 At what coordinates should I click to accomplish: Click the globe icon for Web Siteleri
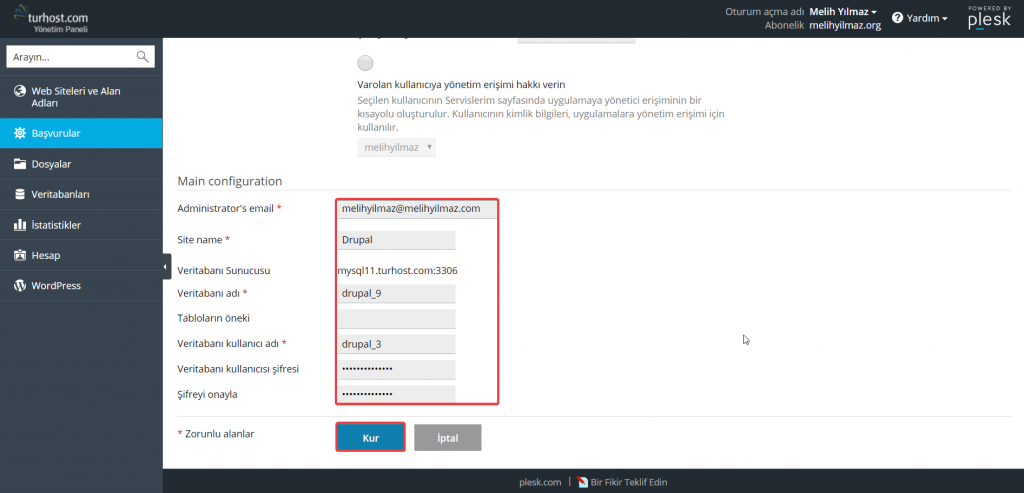click(20, 92)
